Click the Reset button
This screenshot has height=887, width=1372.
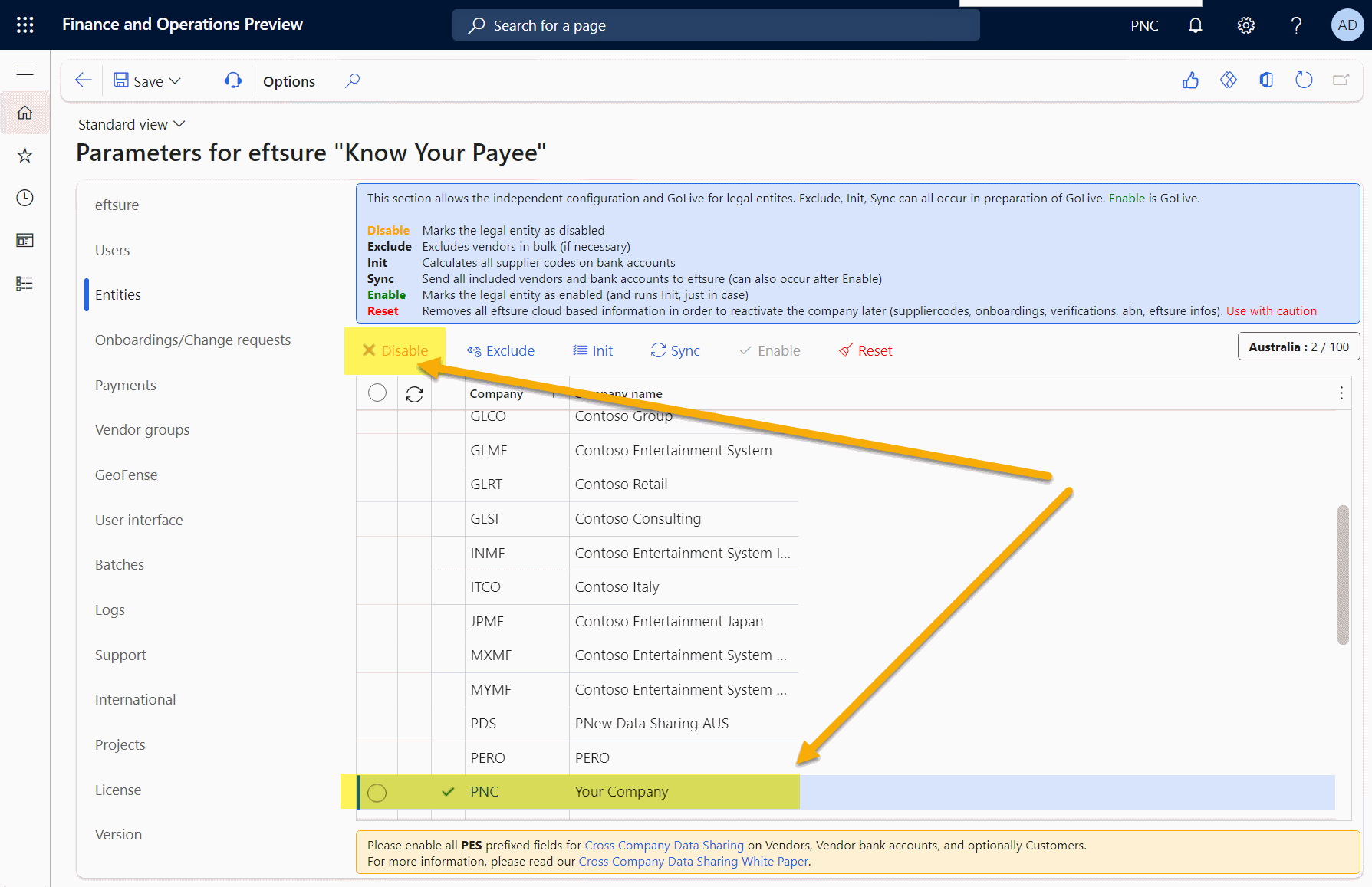click(x=866, y=350)
